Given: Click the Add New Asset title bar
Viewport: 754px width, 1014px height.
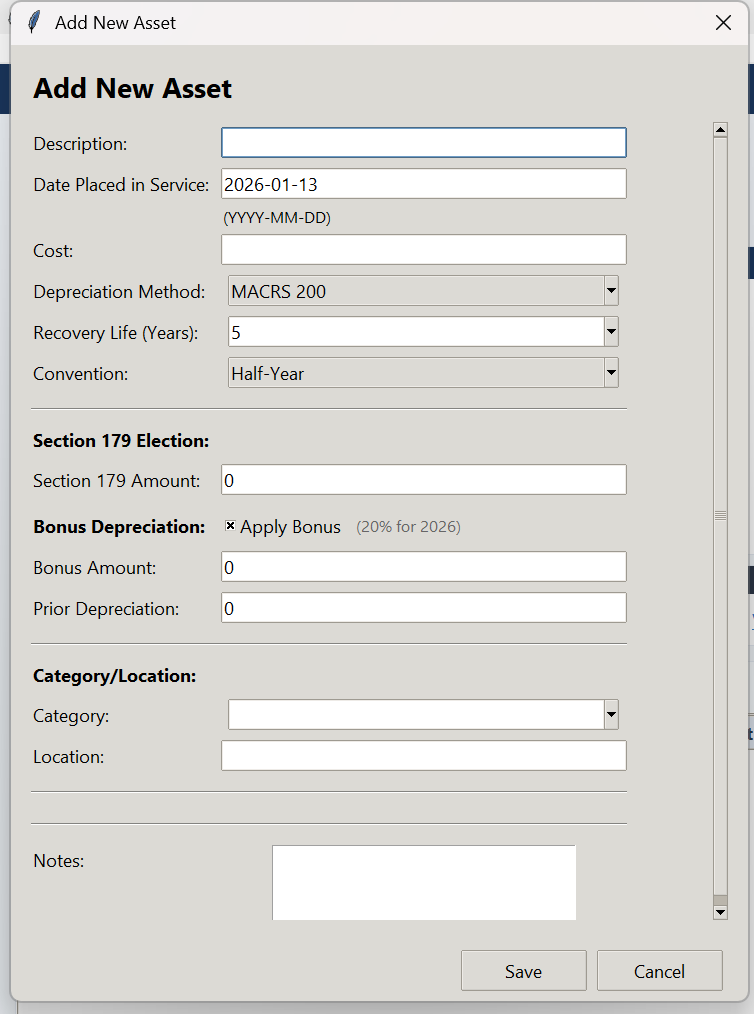Looking at the screenshot, I should [x=300, y=22].
